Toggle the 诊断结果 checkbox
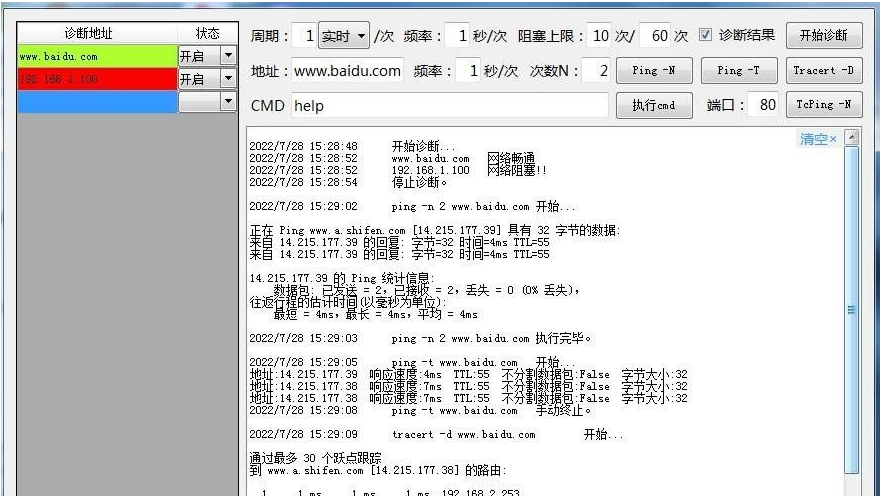 pyautogui.click(x=705, y=35)
